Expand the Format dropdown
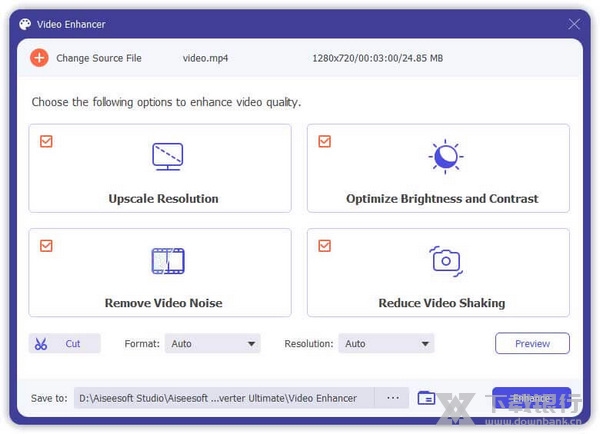The image size is (600, 434). coord(212,344)
